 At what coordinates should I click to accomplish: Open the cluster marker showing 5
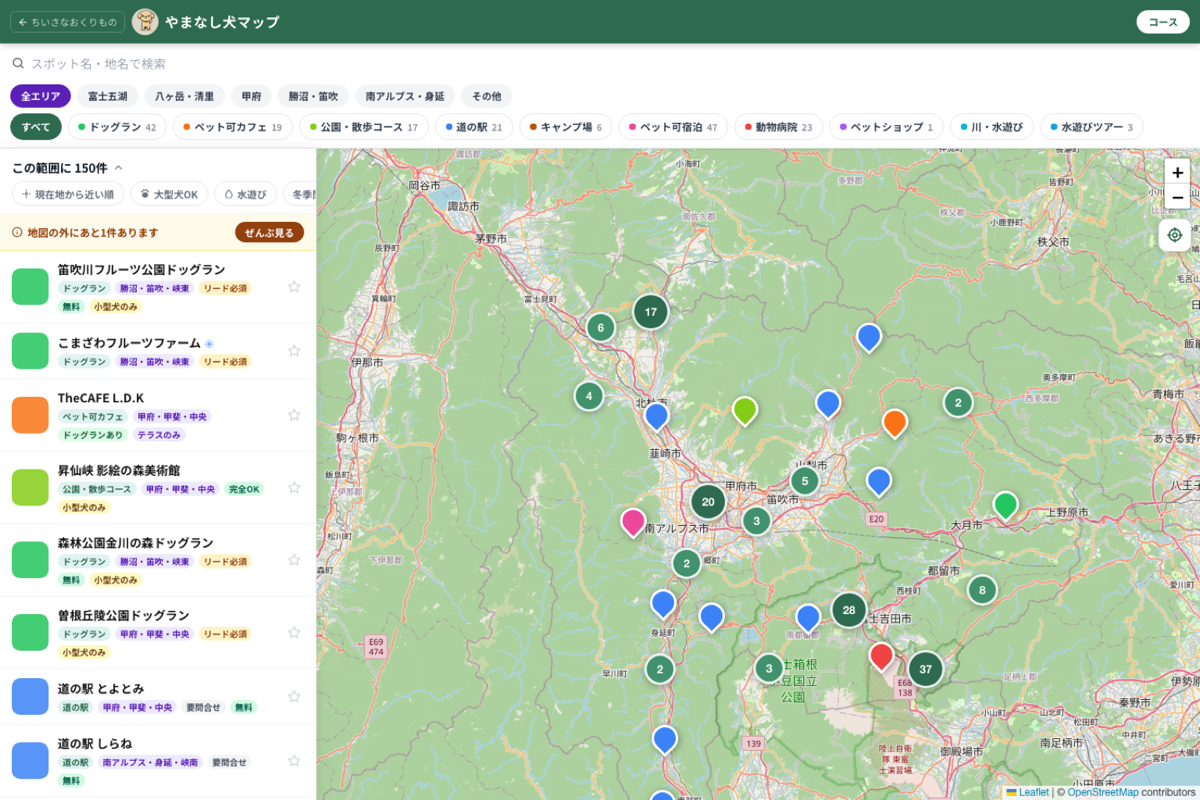(x=804, y=481)
